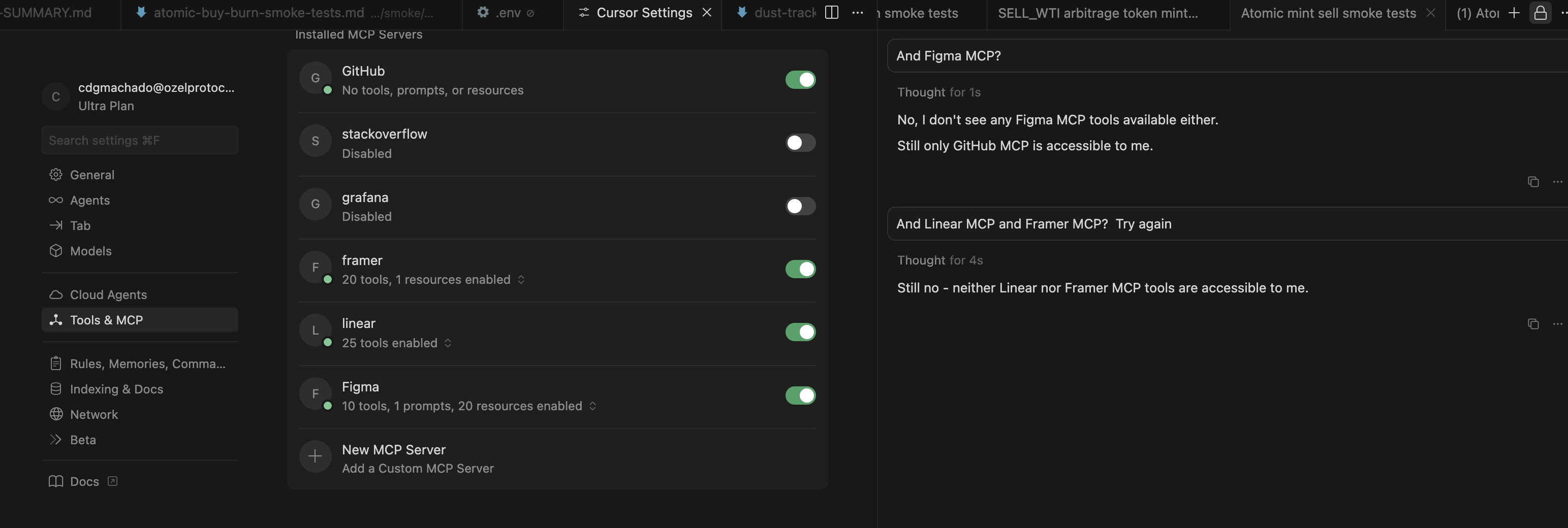Open more options for Linear Framer response
This screenshot has height=528, width=1568.
click(1557, 324)
